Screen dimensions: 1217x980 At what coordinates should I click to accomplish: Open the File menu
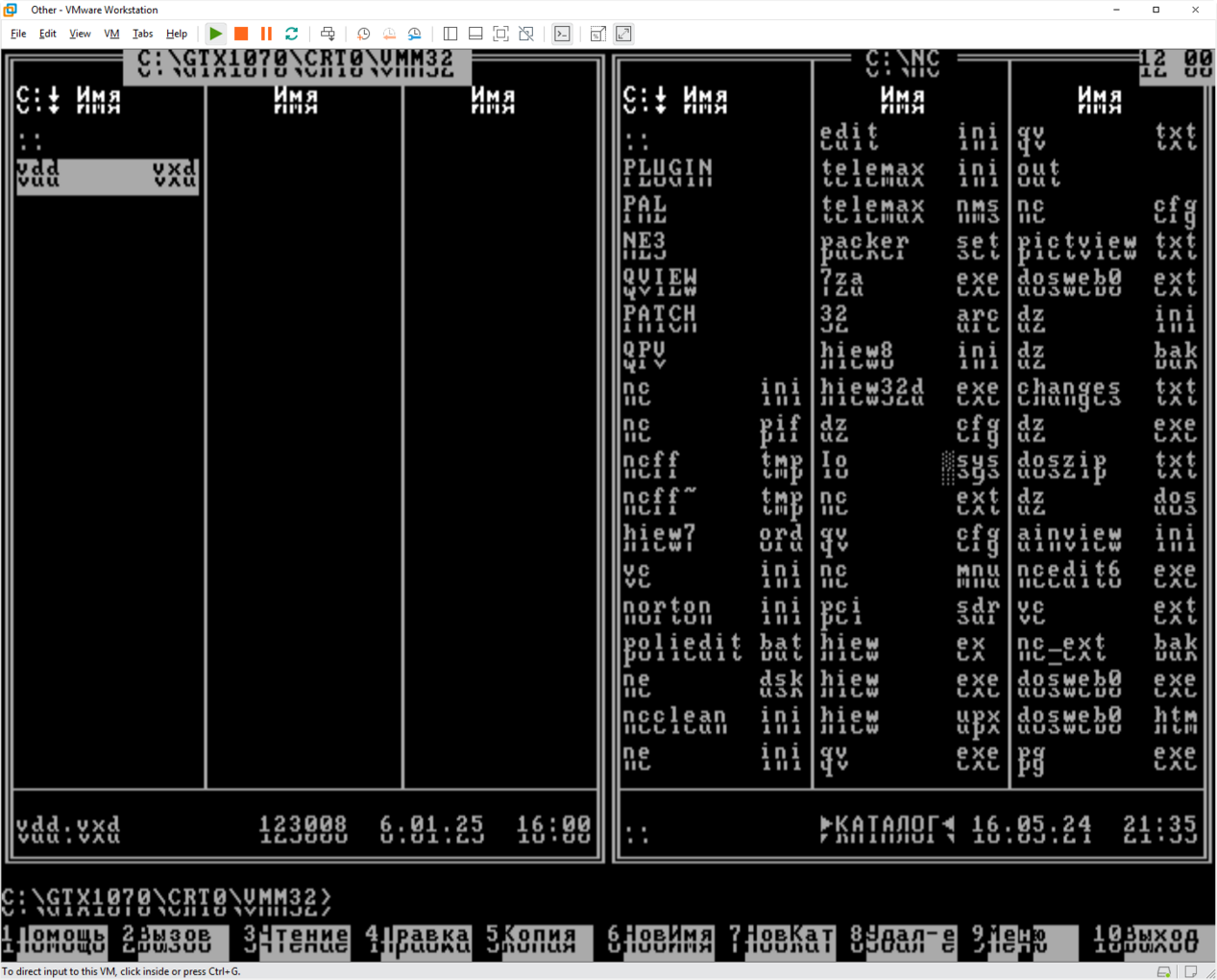[x=18, y=34]
